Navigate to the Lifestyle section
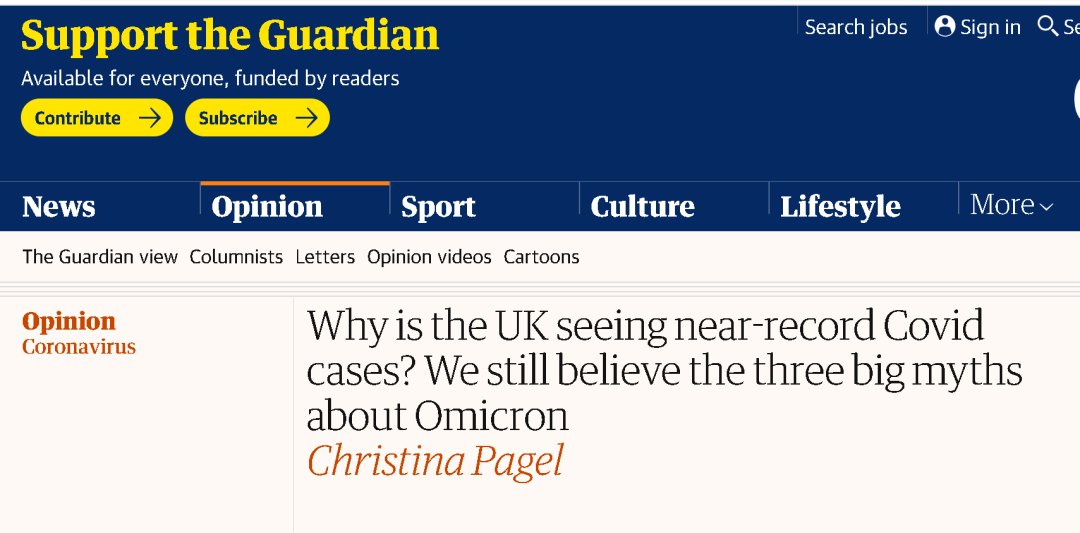 (840, 207)
